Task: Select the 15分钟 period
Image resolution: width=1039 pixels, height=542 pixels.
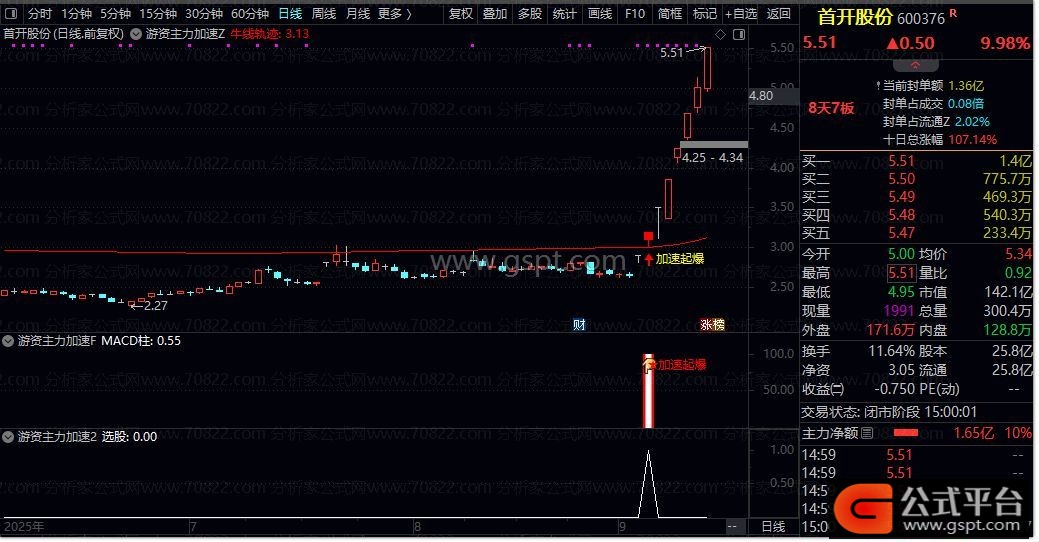Action: tap(158, 13)
